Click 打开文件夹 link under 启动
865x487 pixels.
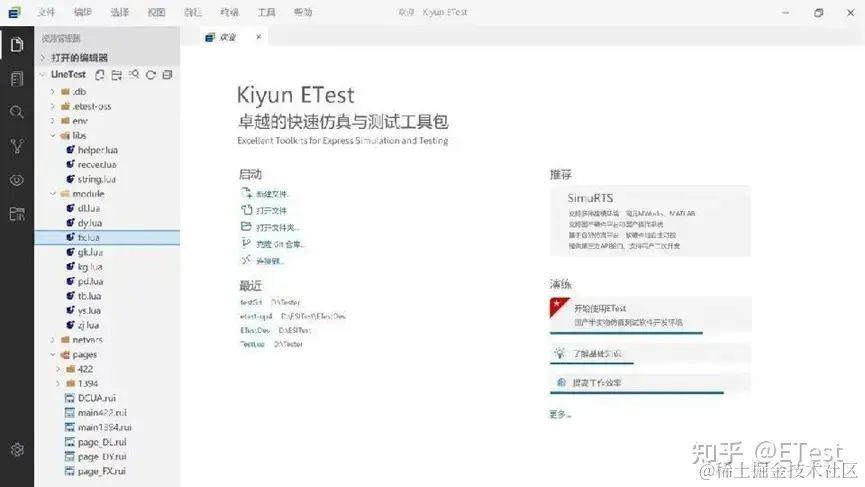[x=278, y=228]
